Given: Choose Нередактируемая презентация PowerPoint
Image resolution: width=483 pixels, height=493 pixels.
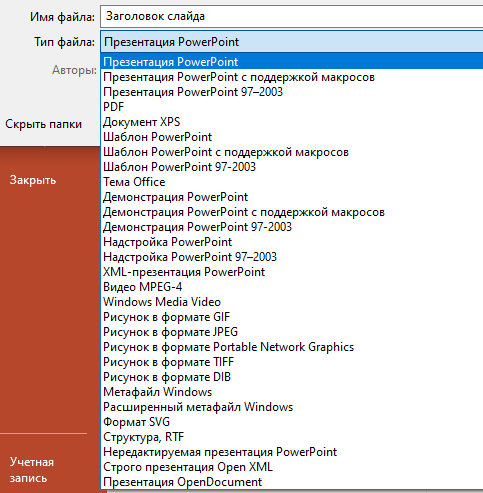Looking at the screenshot, I should pyautogui.click(x=292, y=452).
